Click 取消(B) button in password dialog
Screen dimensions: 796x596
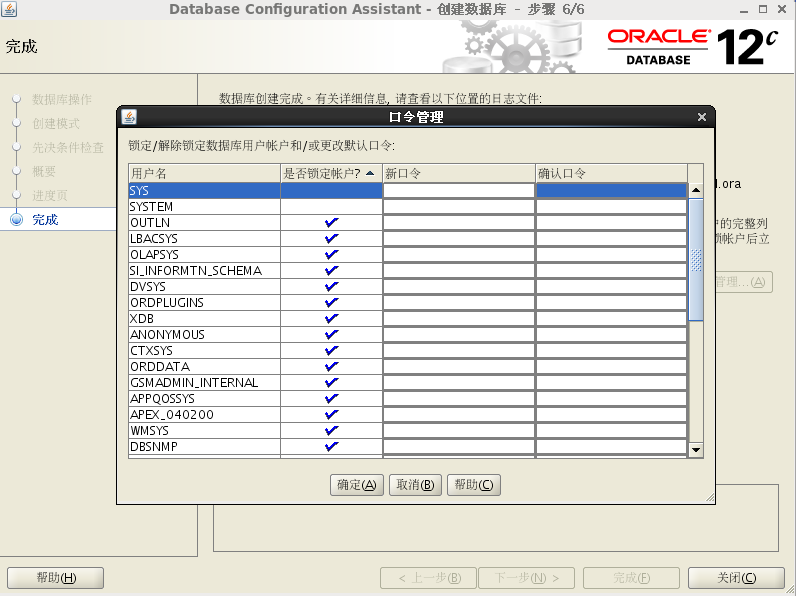(415, 485)
